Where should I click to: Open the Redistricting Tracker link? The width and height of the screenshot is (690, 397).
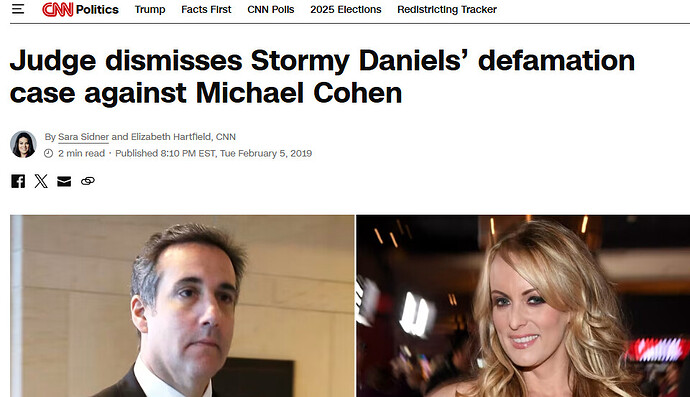click(447, 9)
